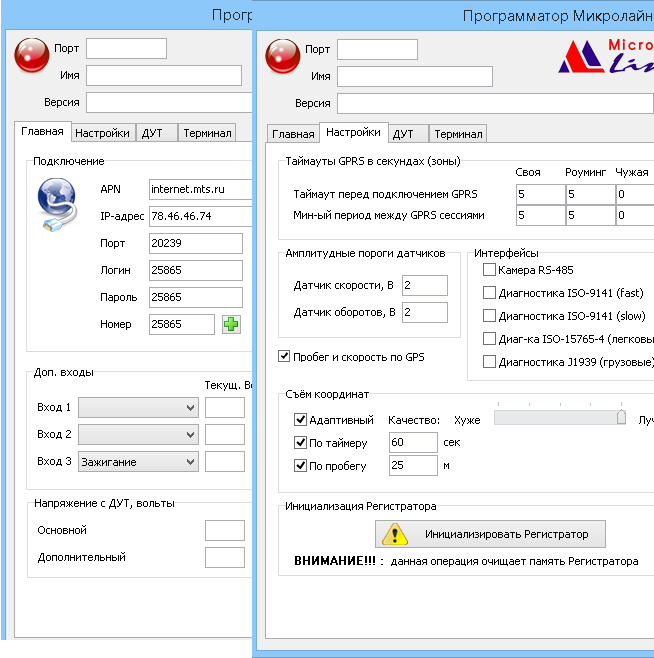This screenshot has width=654, height=658.
Task: Open the Вход 1 dropdown
Action: click(138, 407)
